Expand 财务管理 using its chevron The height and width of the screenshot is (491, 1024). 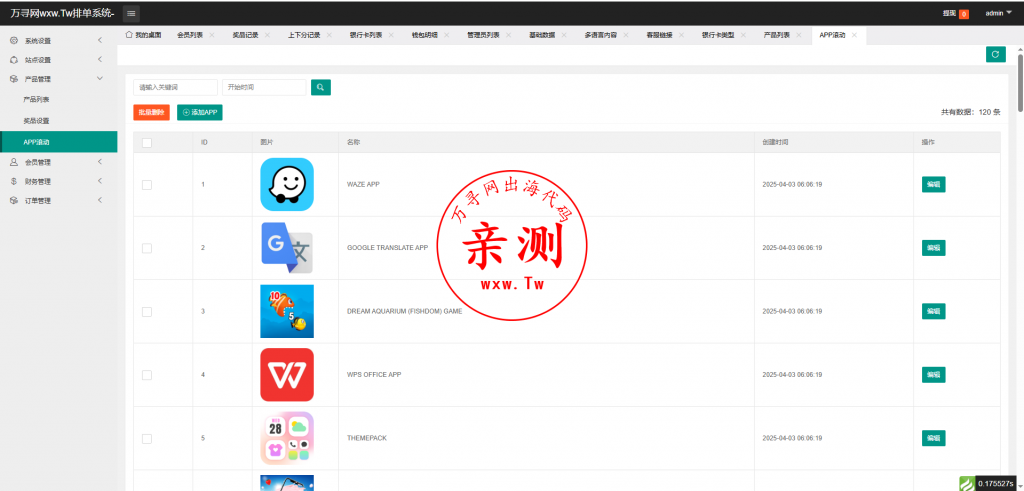point(100,182)
